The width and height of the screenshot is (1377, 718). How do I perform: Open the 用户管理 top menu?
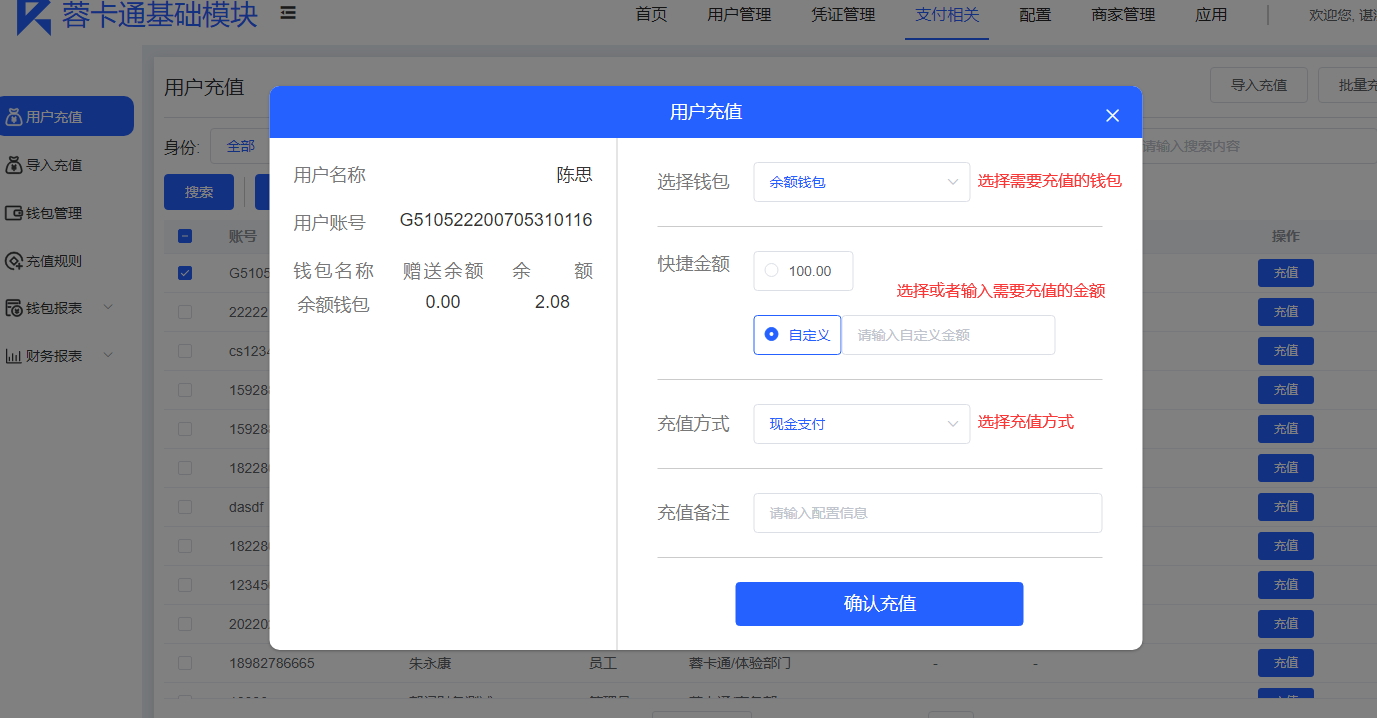pyautogui.click(x=739, y=15)
